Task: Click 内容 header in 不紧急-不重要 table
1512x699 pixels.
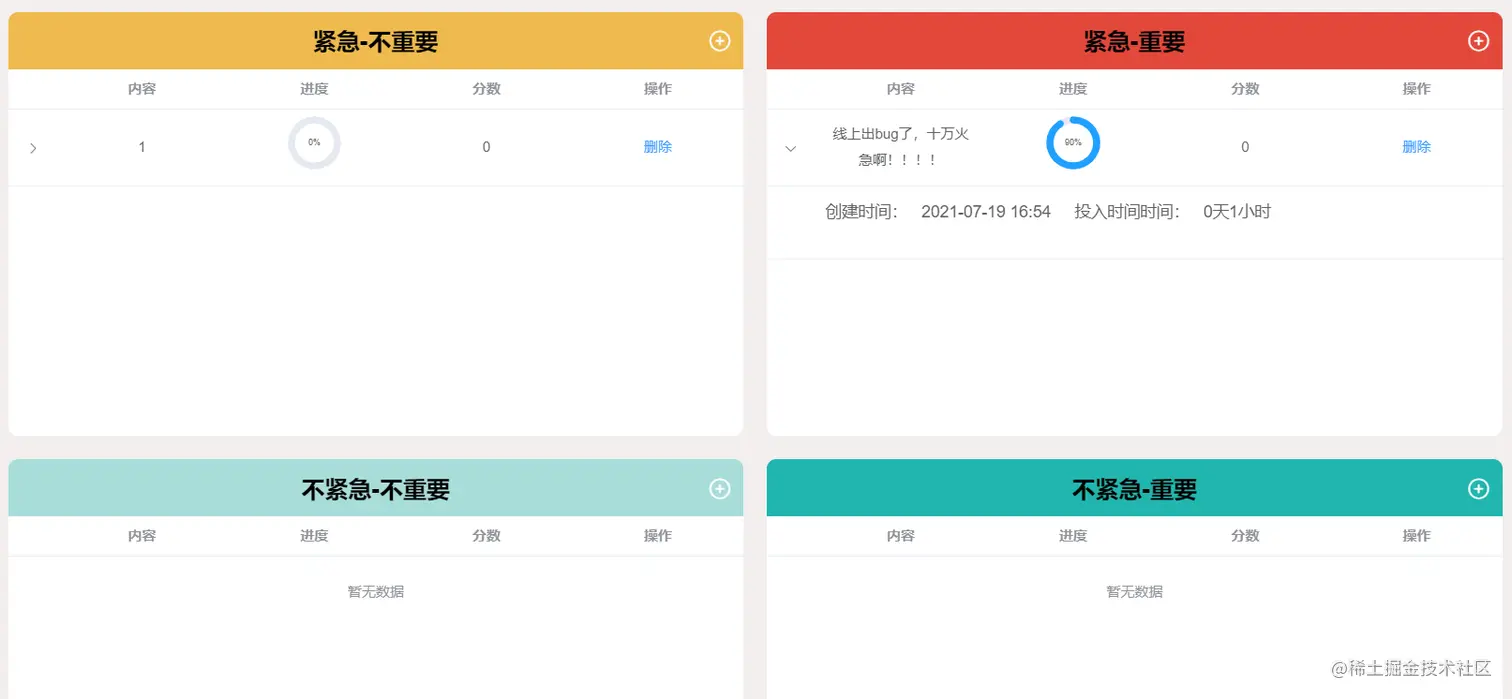Action: 142,536
